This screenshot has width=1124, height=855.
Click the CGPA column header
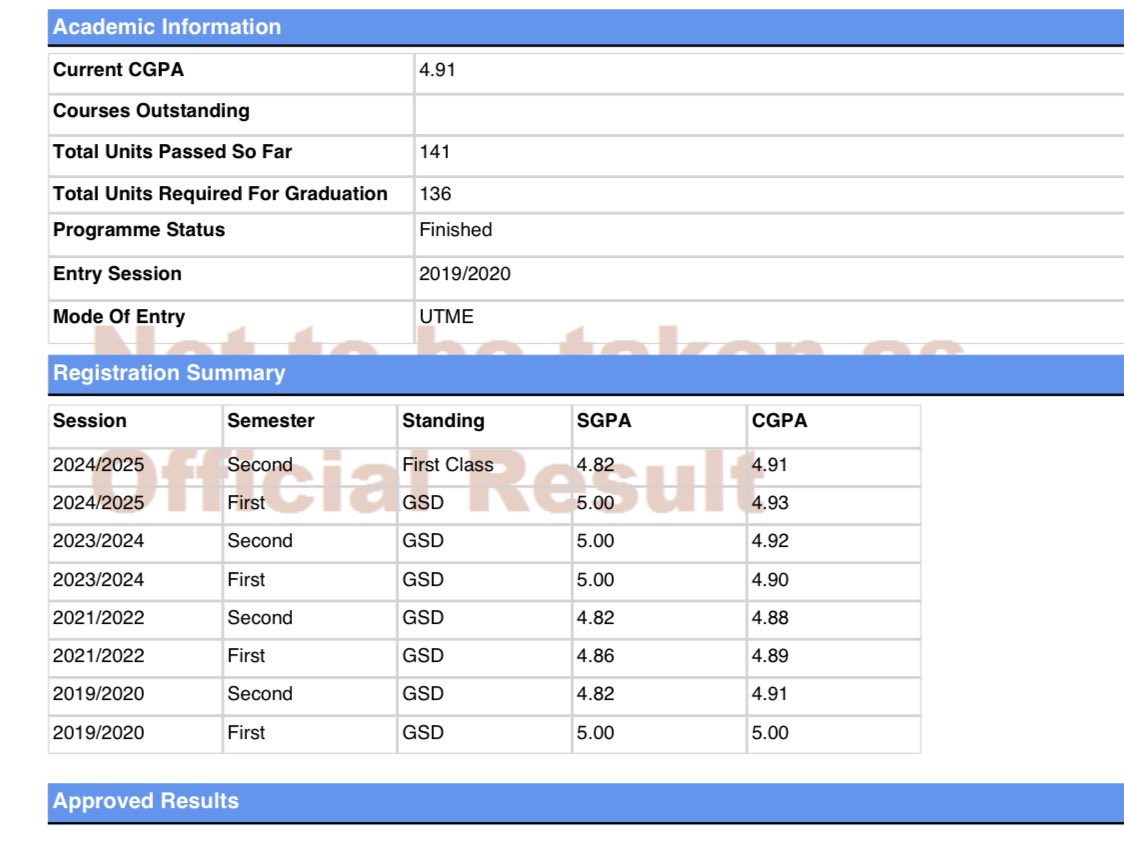[x=779, y=421]
